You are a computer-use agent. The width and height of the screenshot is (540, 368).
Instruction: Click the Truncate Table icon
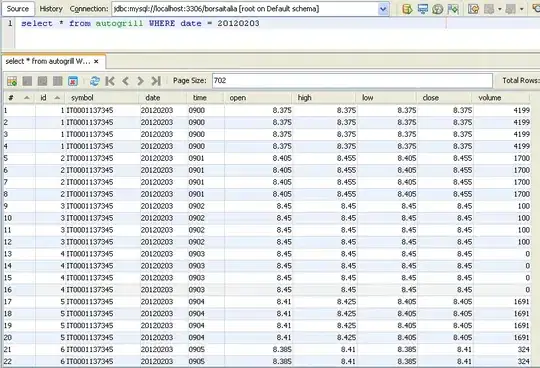[73, 81]
